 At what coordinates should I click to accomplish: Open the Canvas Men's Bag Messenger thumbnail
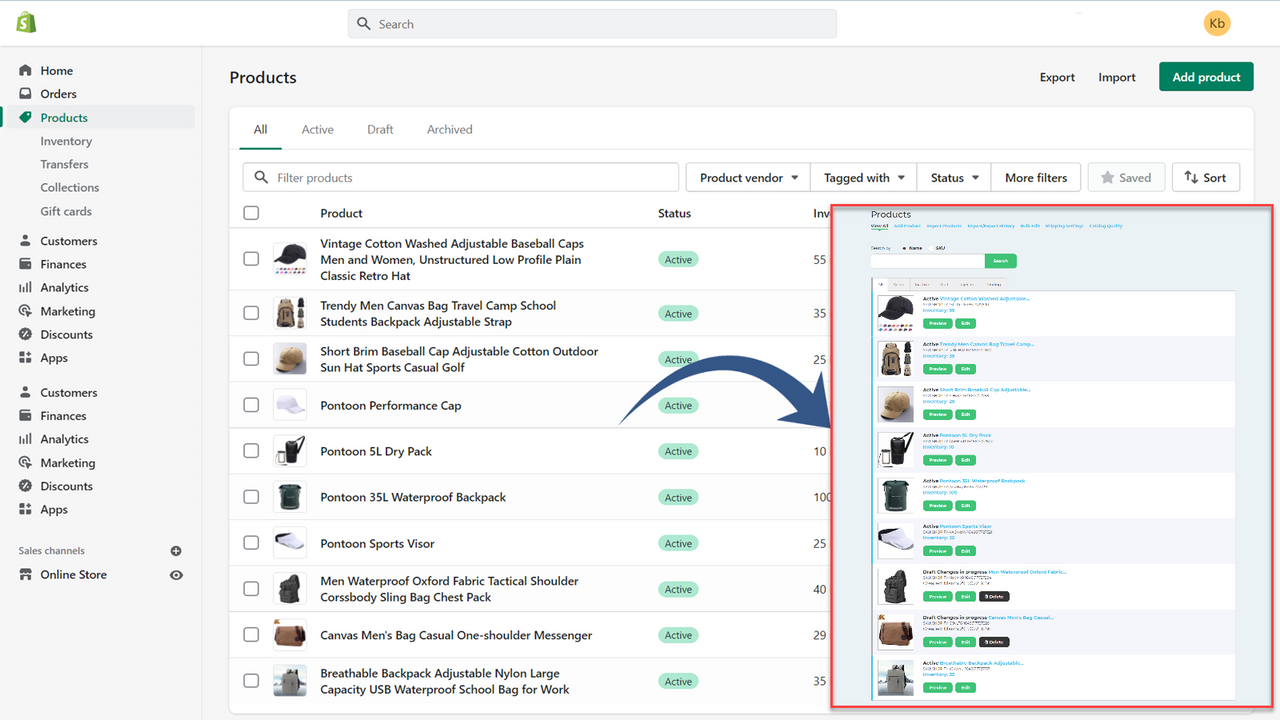[290, 635]
